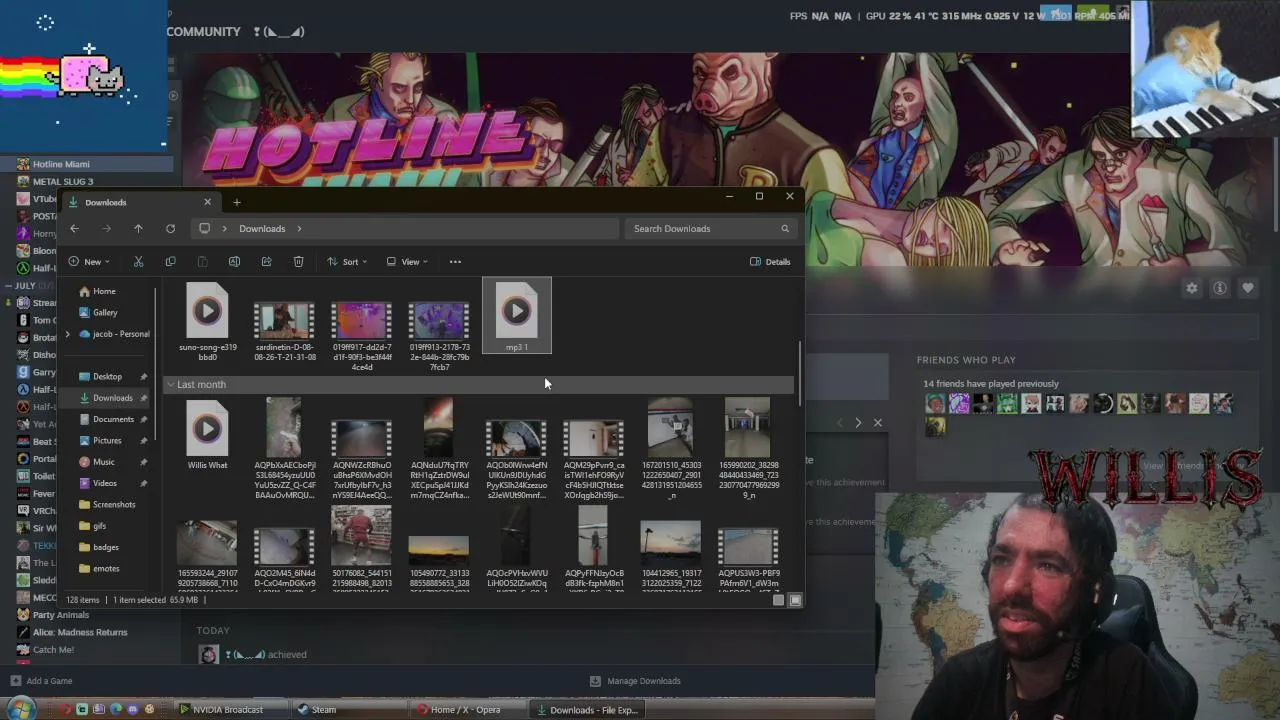Rename the selected file
1280x720 pixels.
point(234,262)
